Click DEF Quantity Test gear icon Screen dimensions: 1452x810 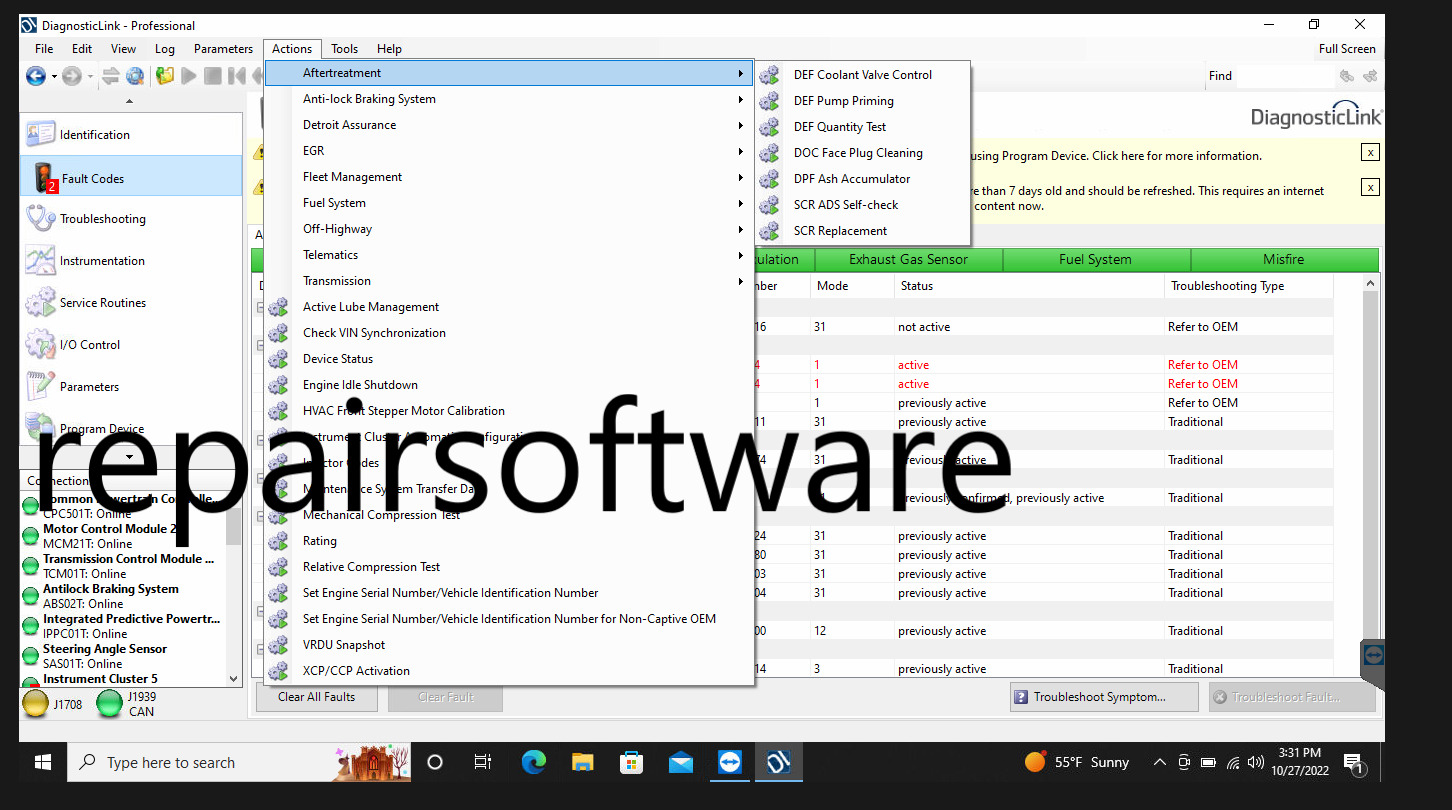coord(769,127)
